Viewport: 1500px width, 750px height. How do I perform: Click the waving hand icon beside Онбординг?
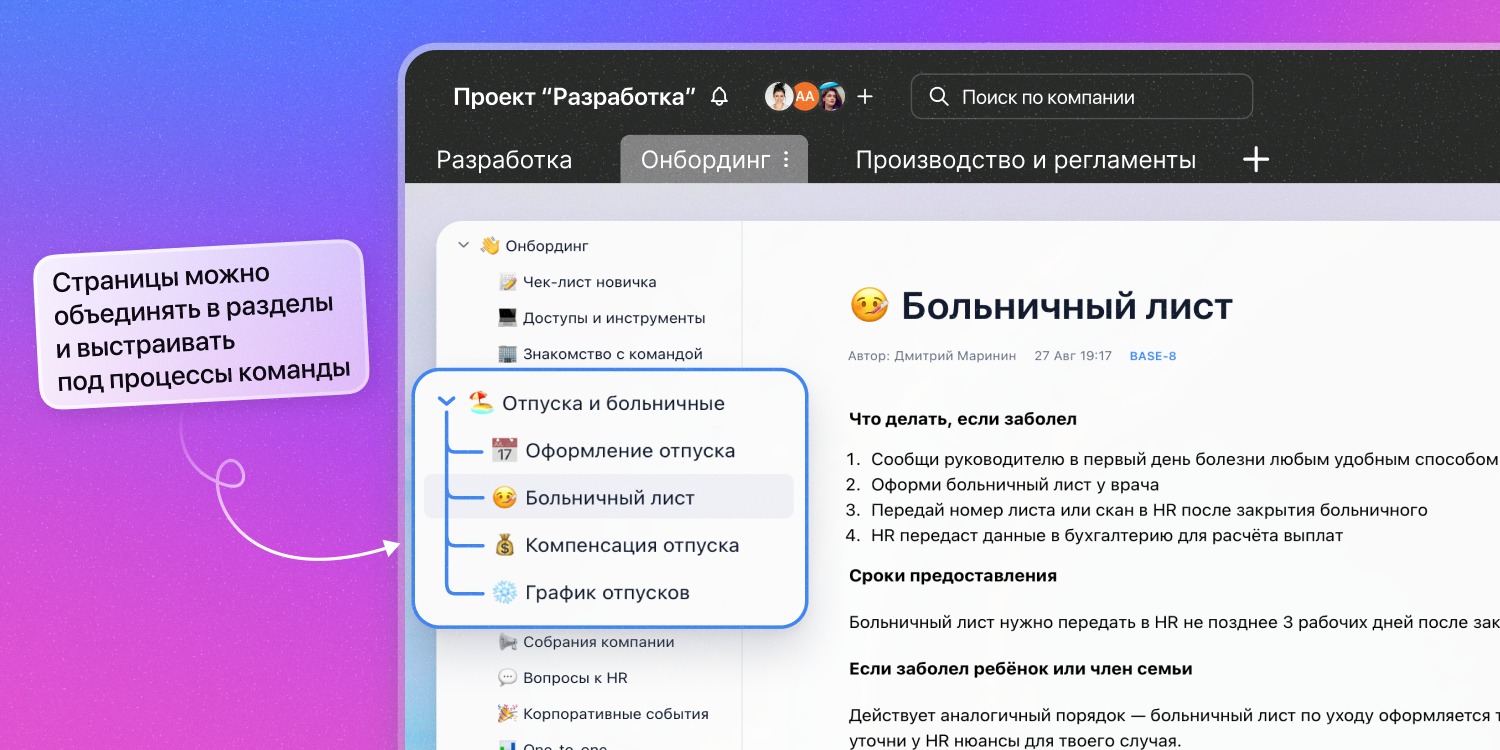[x=489, y=245]
